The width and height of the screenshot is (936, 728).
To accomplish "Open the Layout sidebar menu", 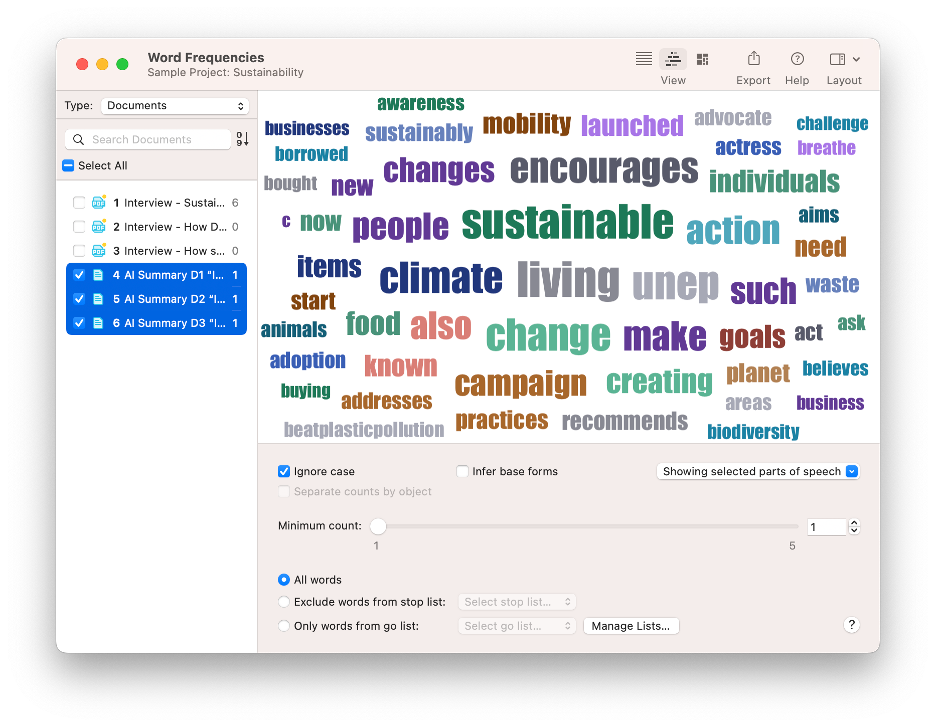I will pos(843,59).
